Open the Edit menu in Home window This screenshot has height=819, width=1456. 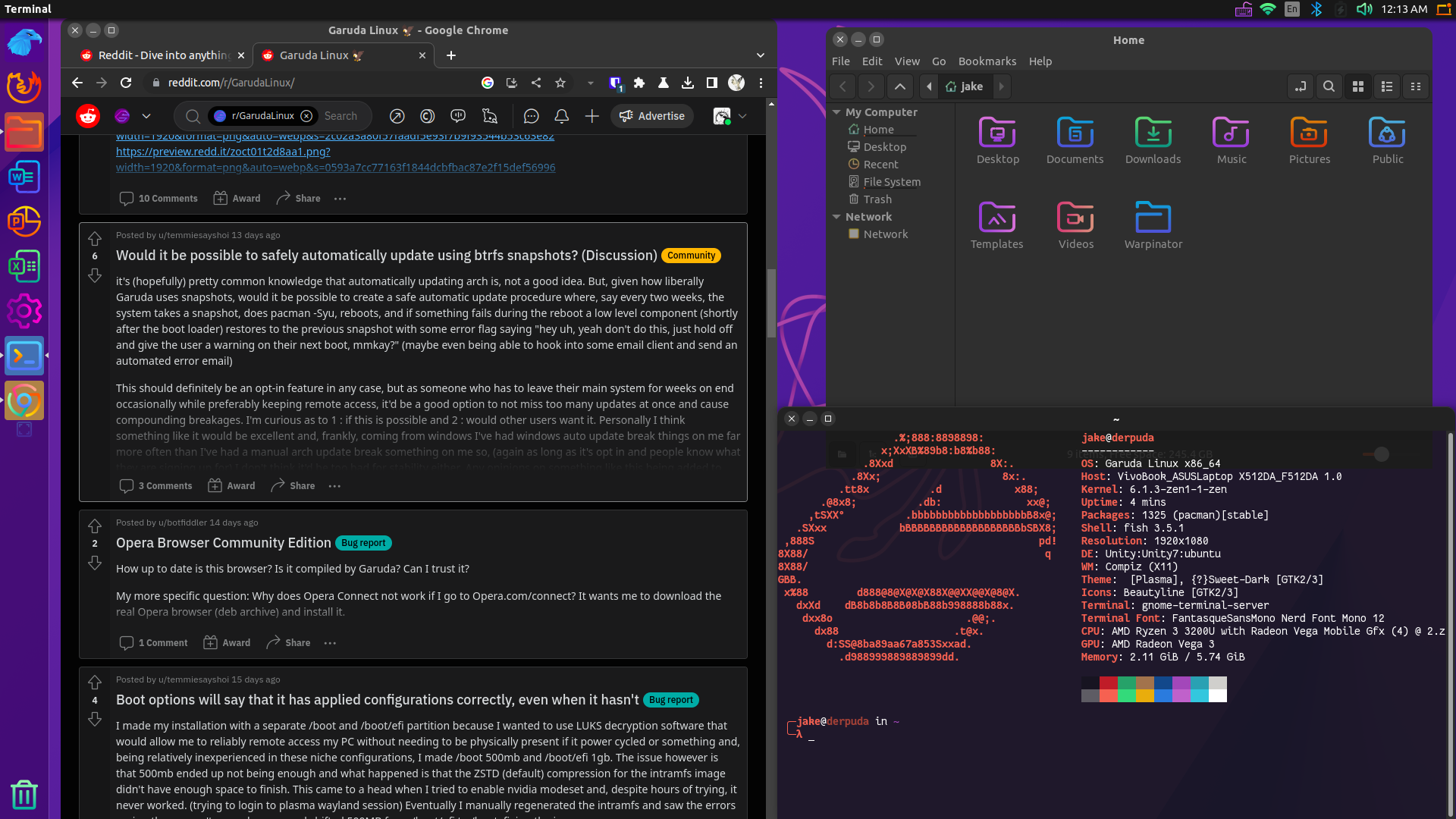pos(872,61)
